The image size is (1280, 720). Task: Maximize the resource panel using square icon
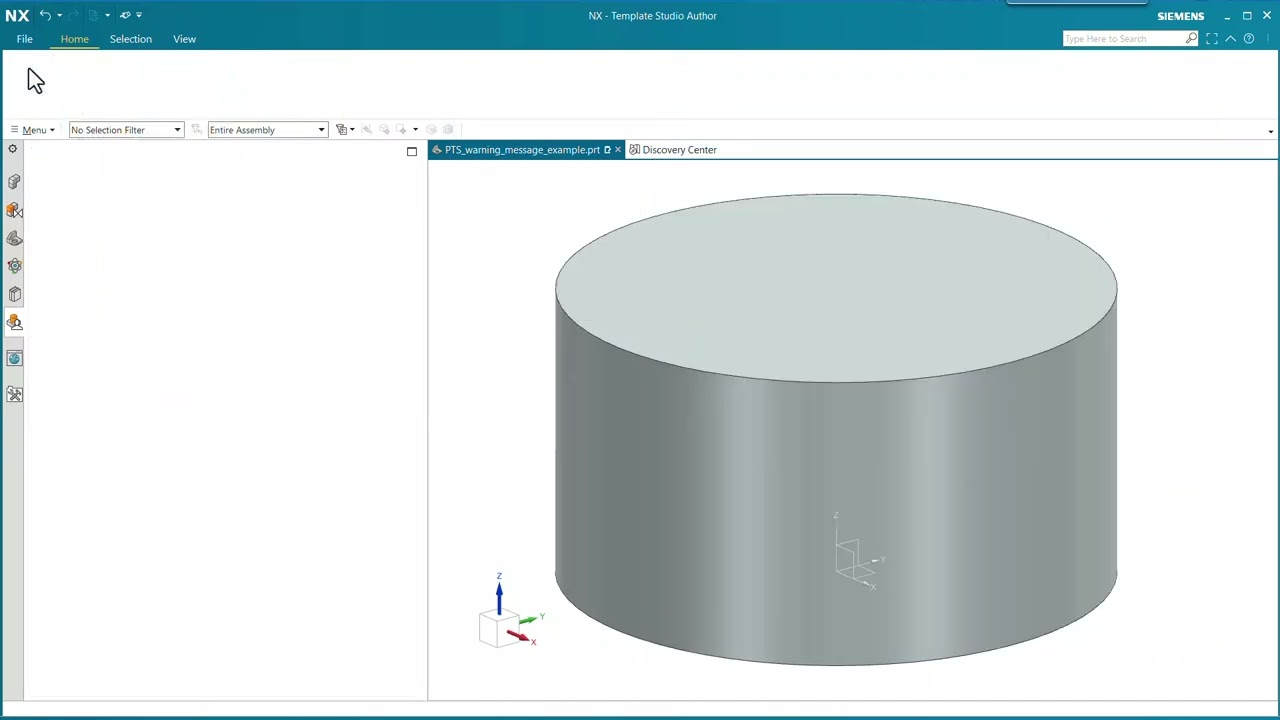click(412, 151)
